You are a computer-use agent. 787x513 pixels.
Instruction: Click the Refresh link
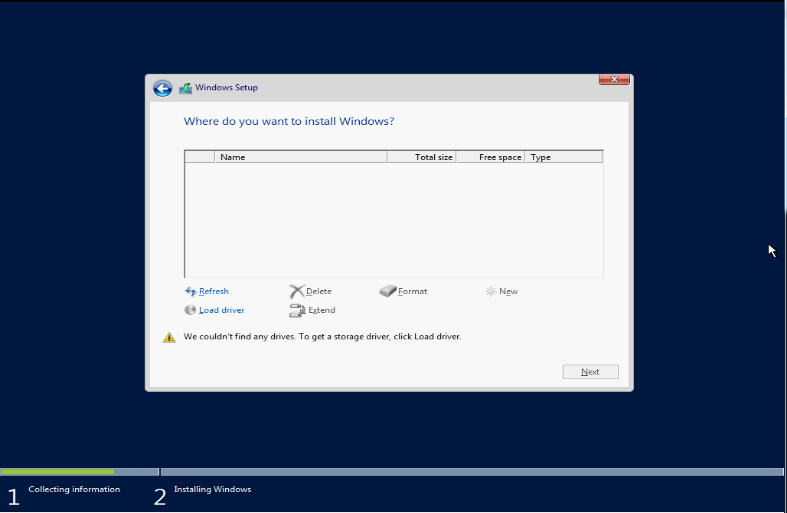click(x=214, y=291)
